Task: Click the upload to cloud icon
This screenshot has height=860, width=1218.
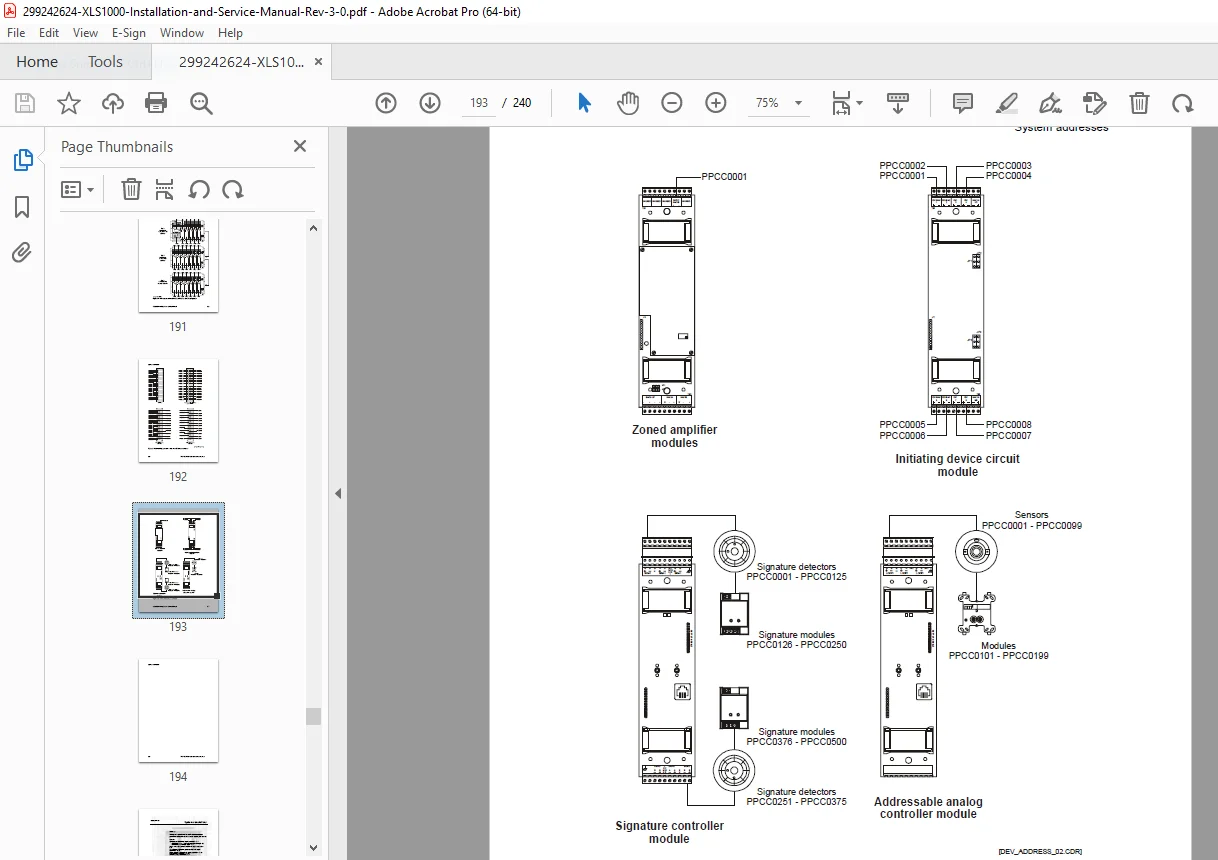Action: [113, 103]
